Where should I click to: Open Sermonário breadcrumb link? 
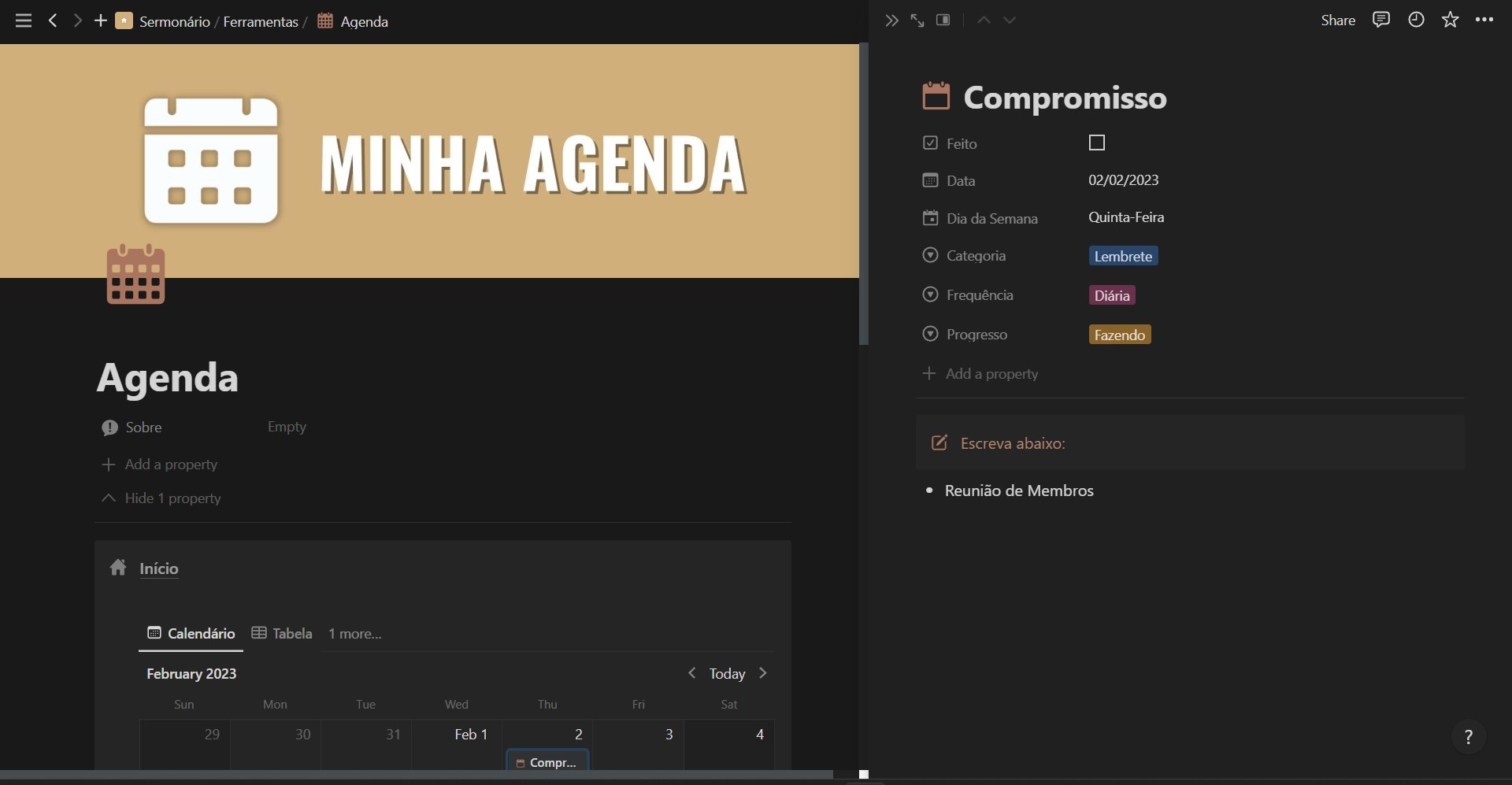click(174, 21)
